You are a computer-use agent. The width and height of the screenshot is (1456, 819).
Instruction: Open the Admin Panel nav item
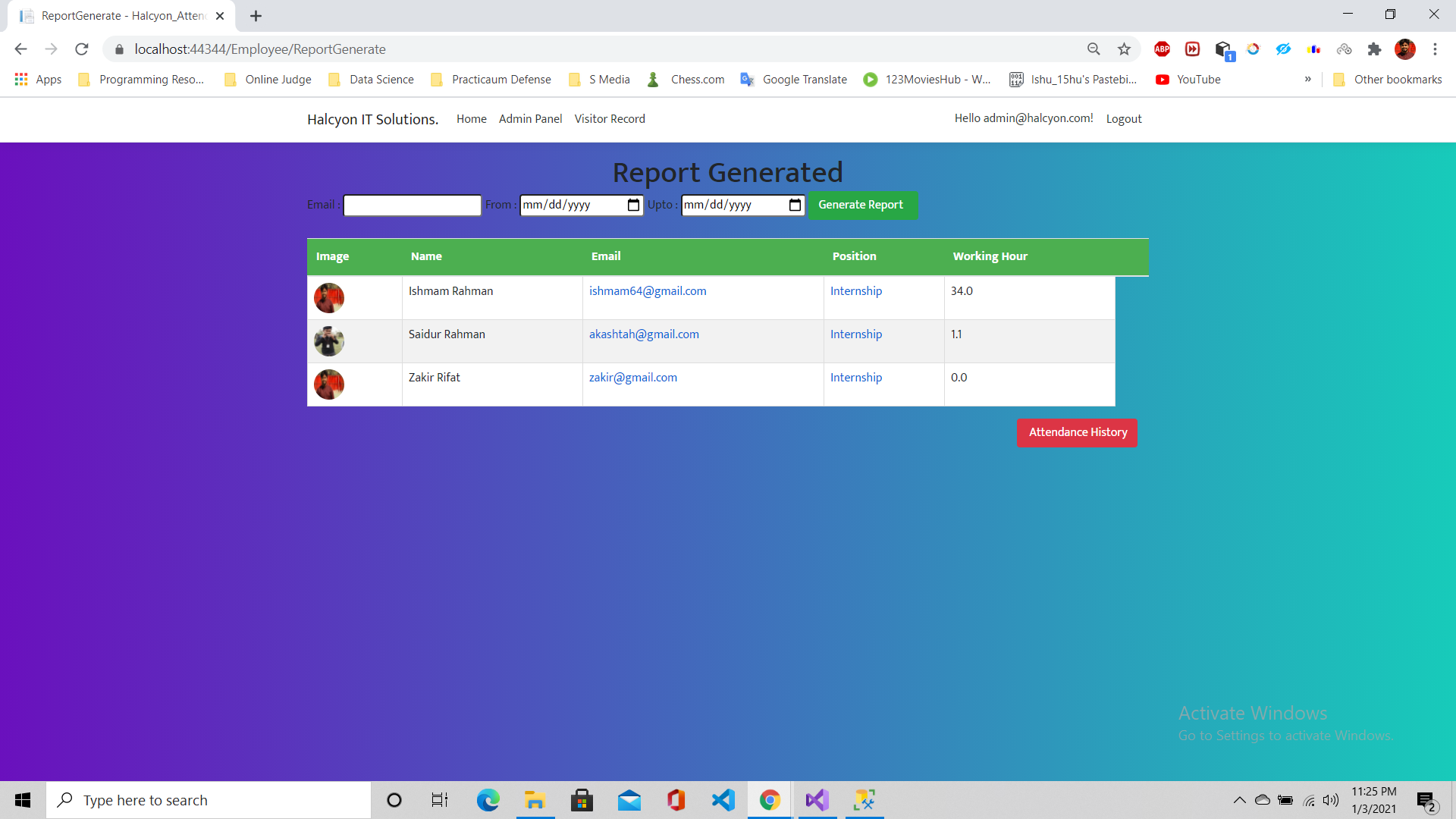pos(530,119)
